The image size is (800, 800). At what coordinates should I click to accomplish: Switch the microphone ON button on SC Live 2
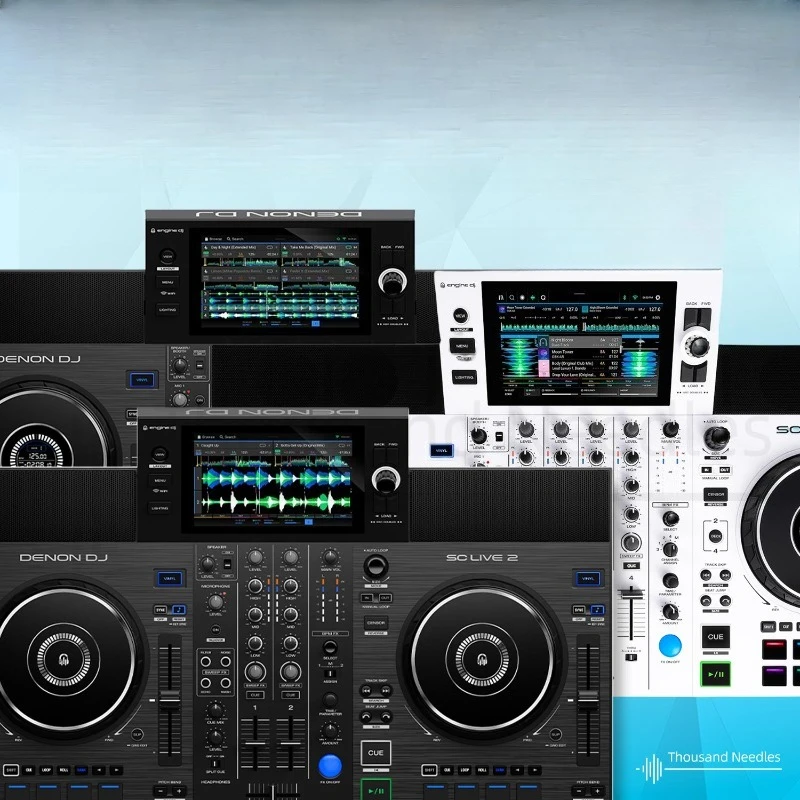pyautogui.click(x=216, y=630)
